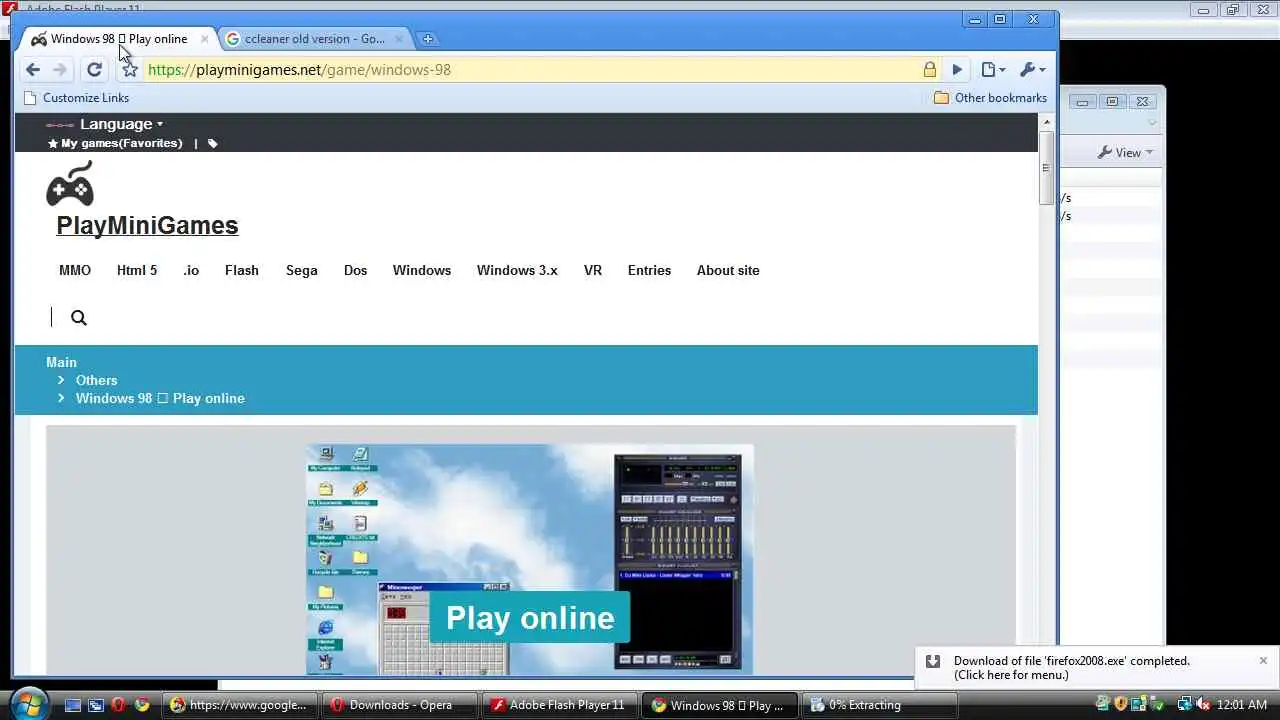This screenshot has width=1280, height=720.
Task: Click the 'Windows 98 Play online' breadcrumb
Action: tap(160, 398)
